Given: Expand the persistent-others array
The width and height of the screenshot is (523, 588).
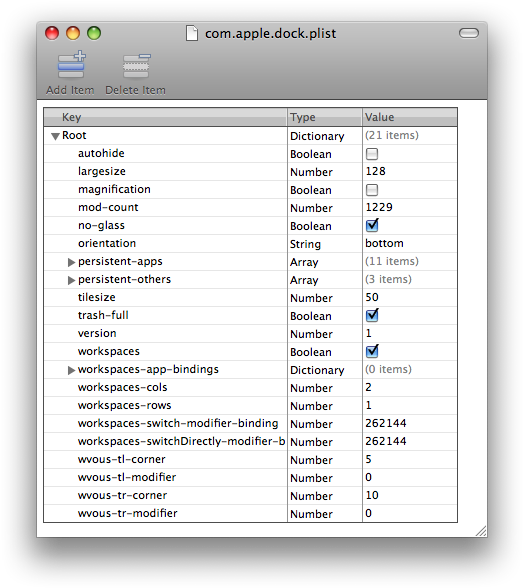Looking at the screenshot, I should [x=71, y=280].
